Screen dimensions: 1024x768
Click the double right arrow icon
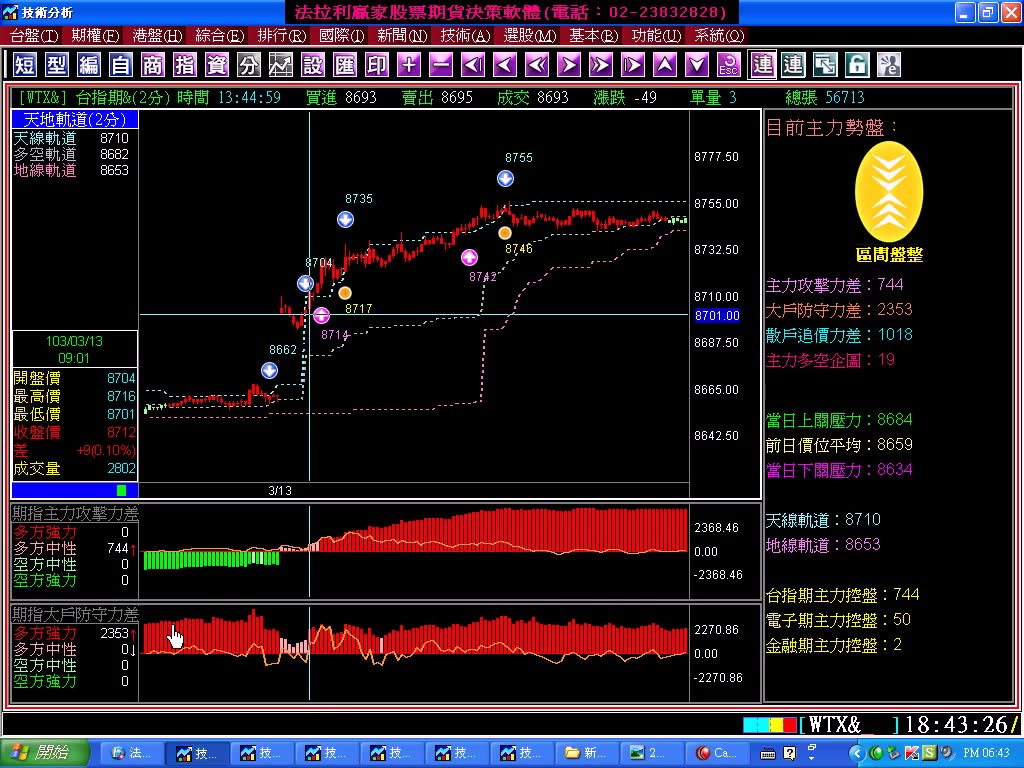[601, 65]
